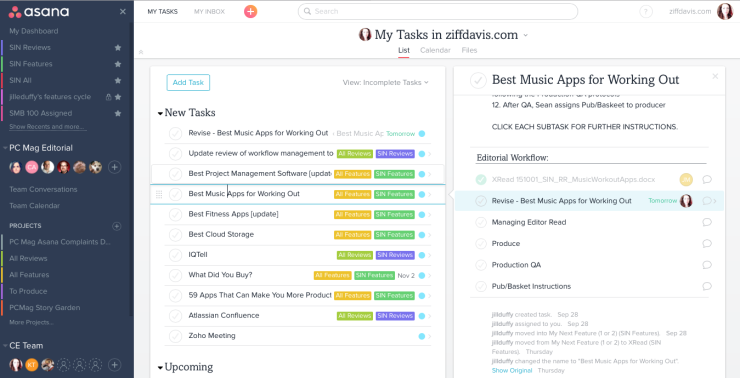Image resolution: width=740 pixels, height=378 pixels.
Task: Click the blue dot on Zoho Meeting task
Action: click(422, 336)
